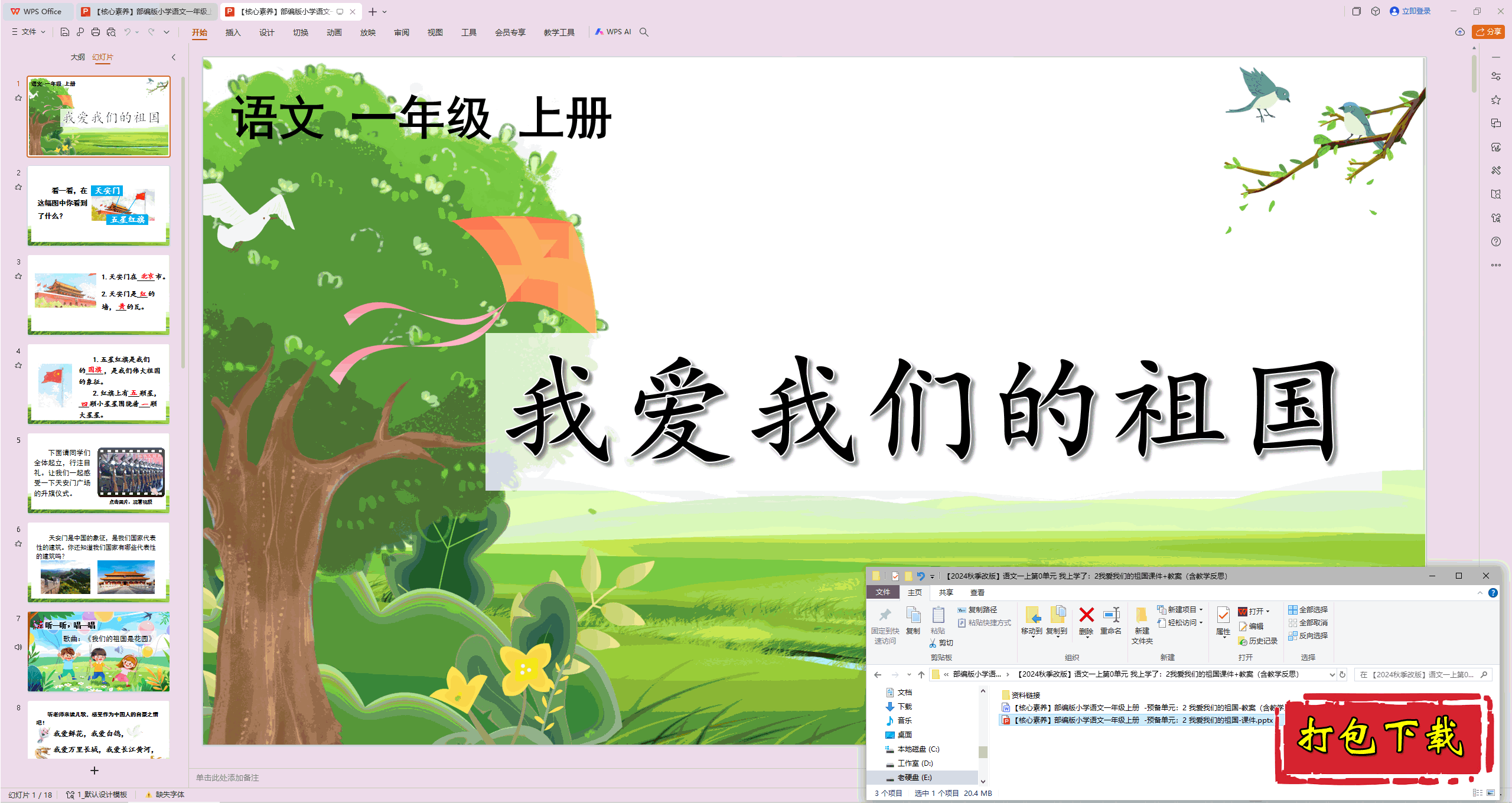Click Invert selection in Explorer ribbon
Screen dimensions: 1512x803
[x=1308, y=635]
